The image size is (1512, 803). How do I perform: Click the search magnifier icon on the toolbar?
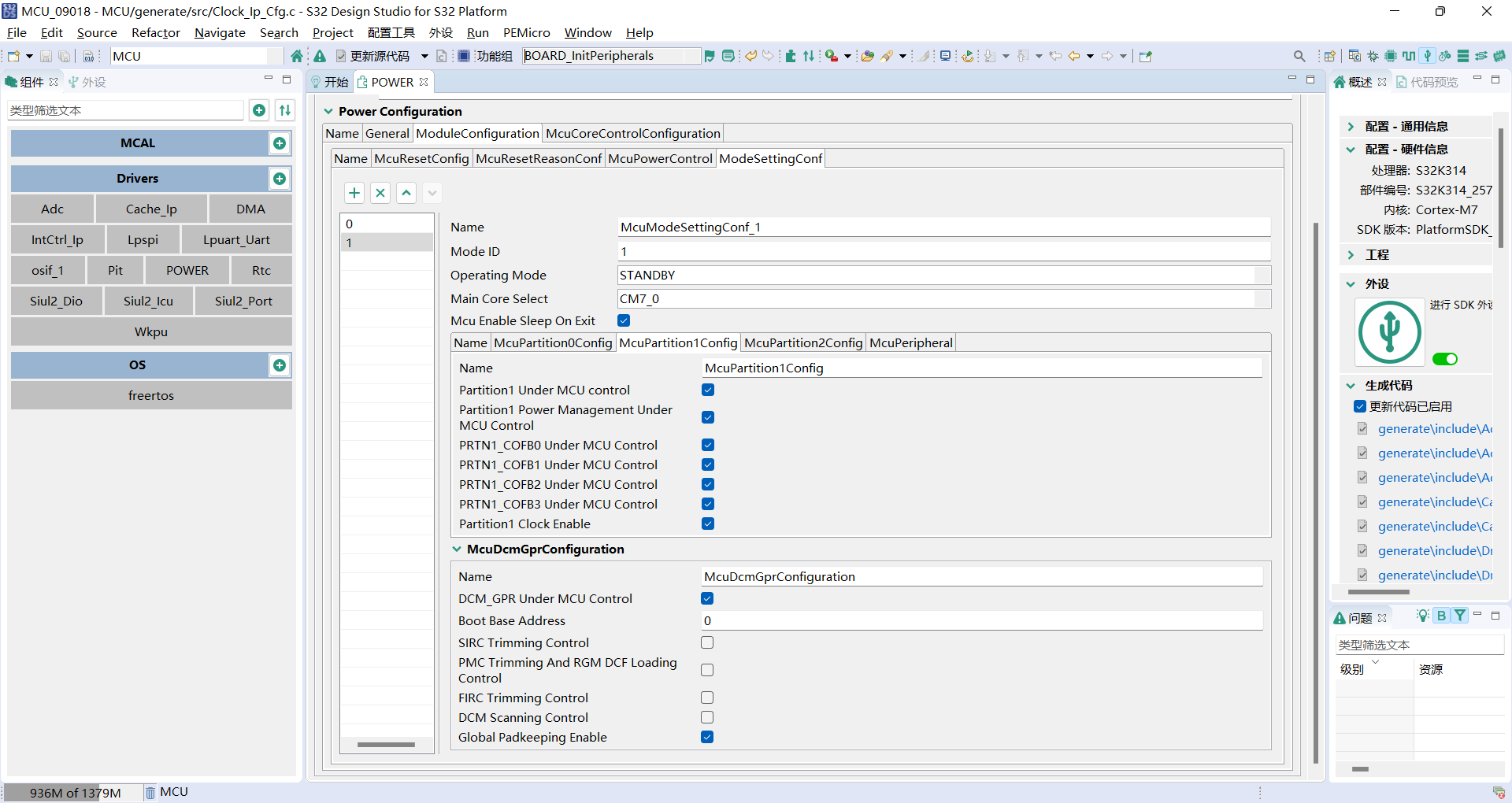click(x=1299, y=56)
